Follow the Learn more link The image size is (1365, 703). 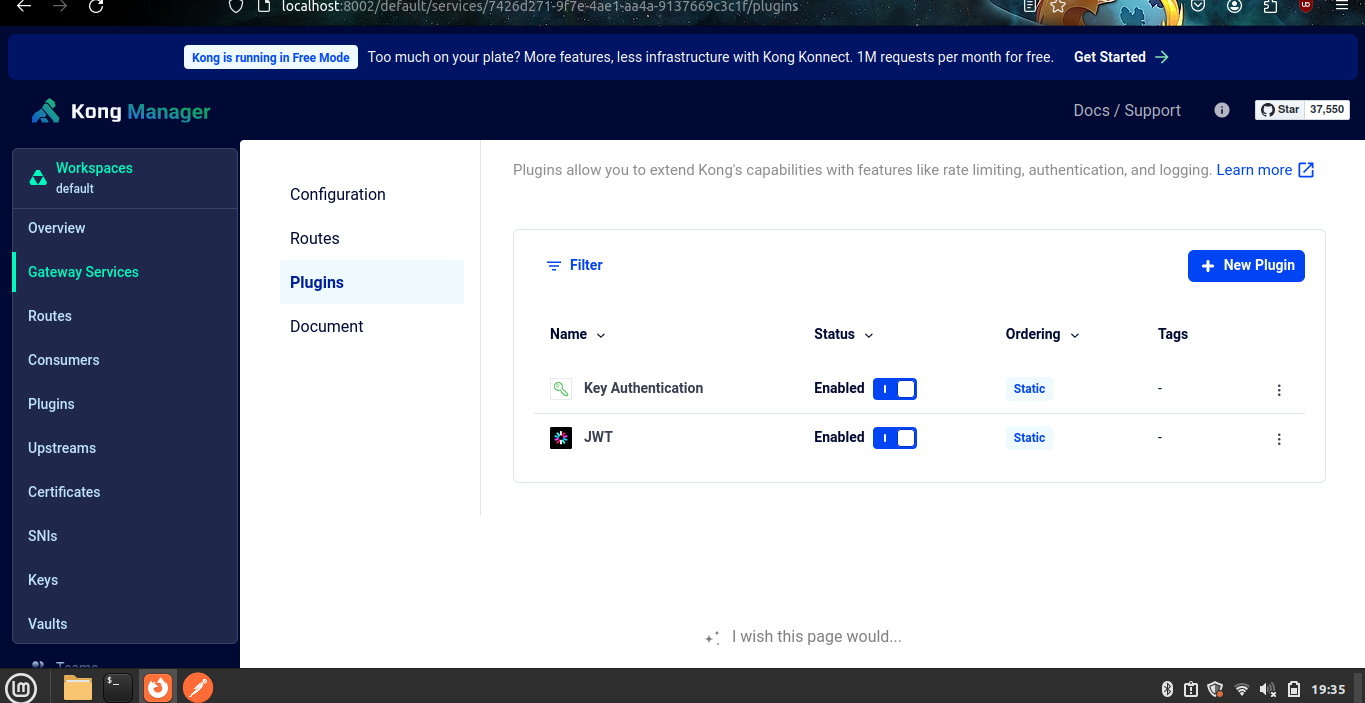[1254, 170]
